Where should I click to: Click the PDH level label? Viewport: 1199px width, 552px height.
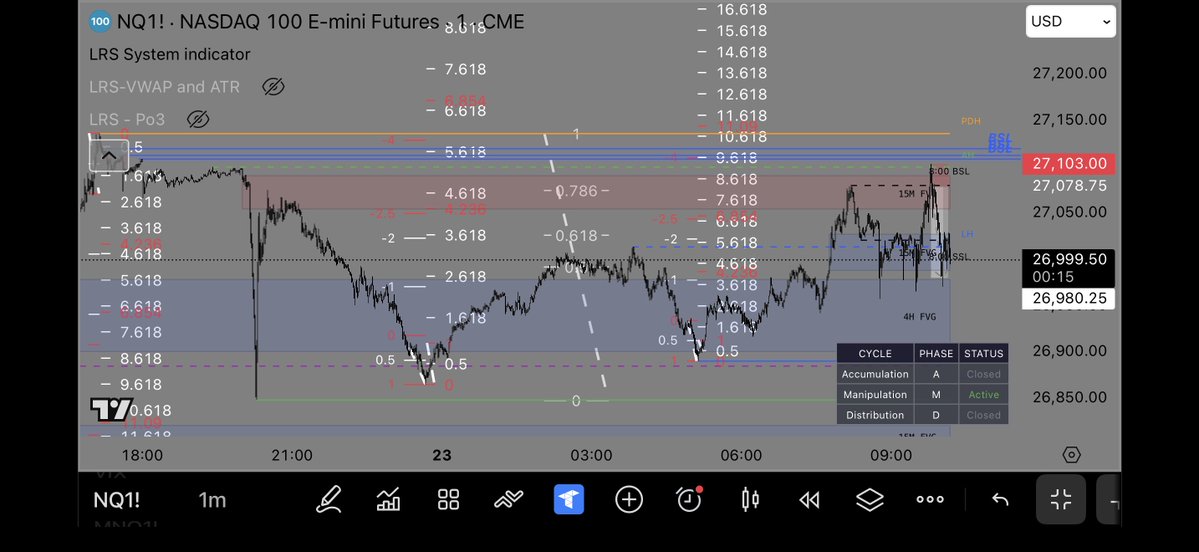click(x=970, y=122)
